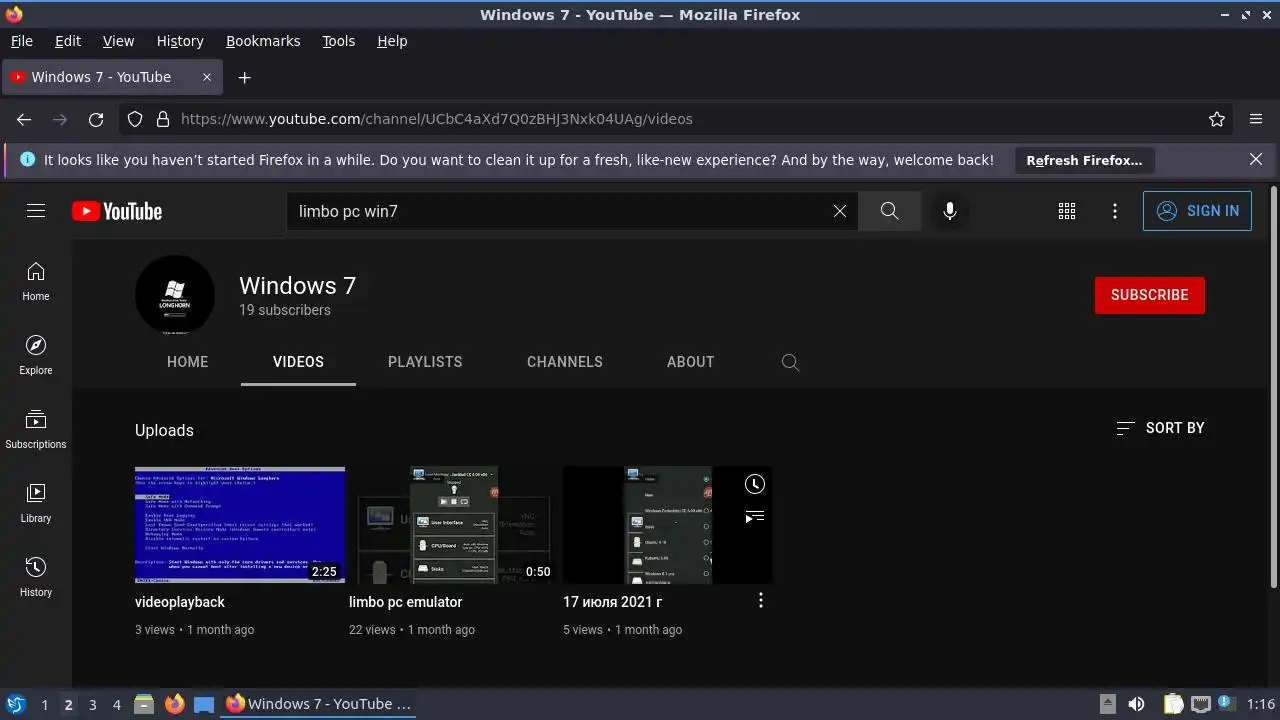Click the SIGN IN button
Image resolution: width=1280 pixels, height=720 pixels.
tap(1197, 211)
